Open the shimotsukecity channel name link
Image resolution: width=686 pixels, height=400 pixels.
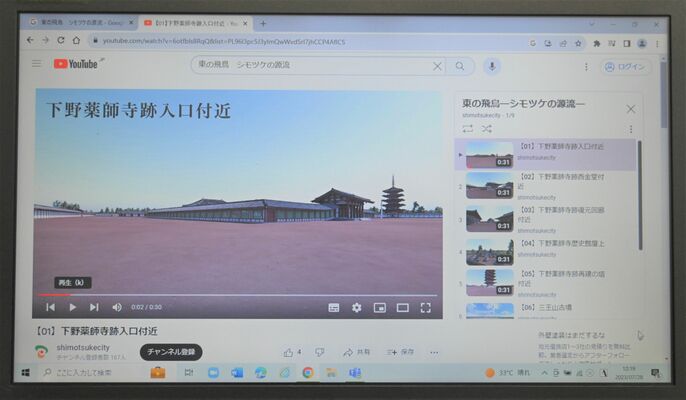click(x=83, y=347)
